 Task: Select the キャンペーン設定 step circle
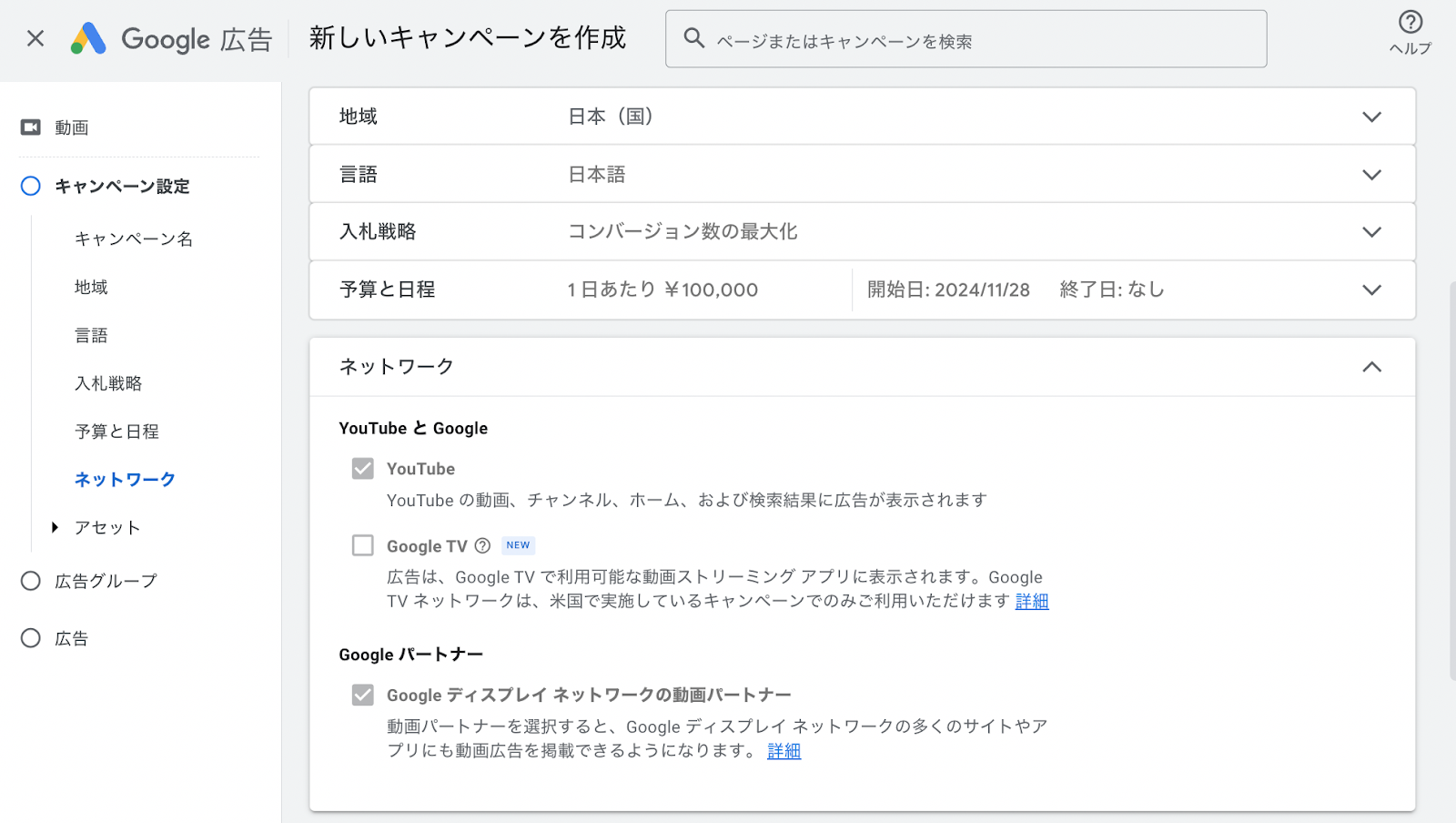[31, 186]
